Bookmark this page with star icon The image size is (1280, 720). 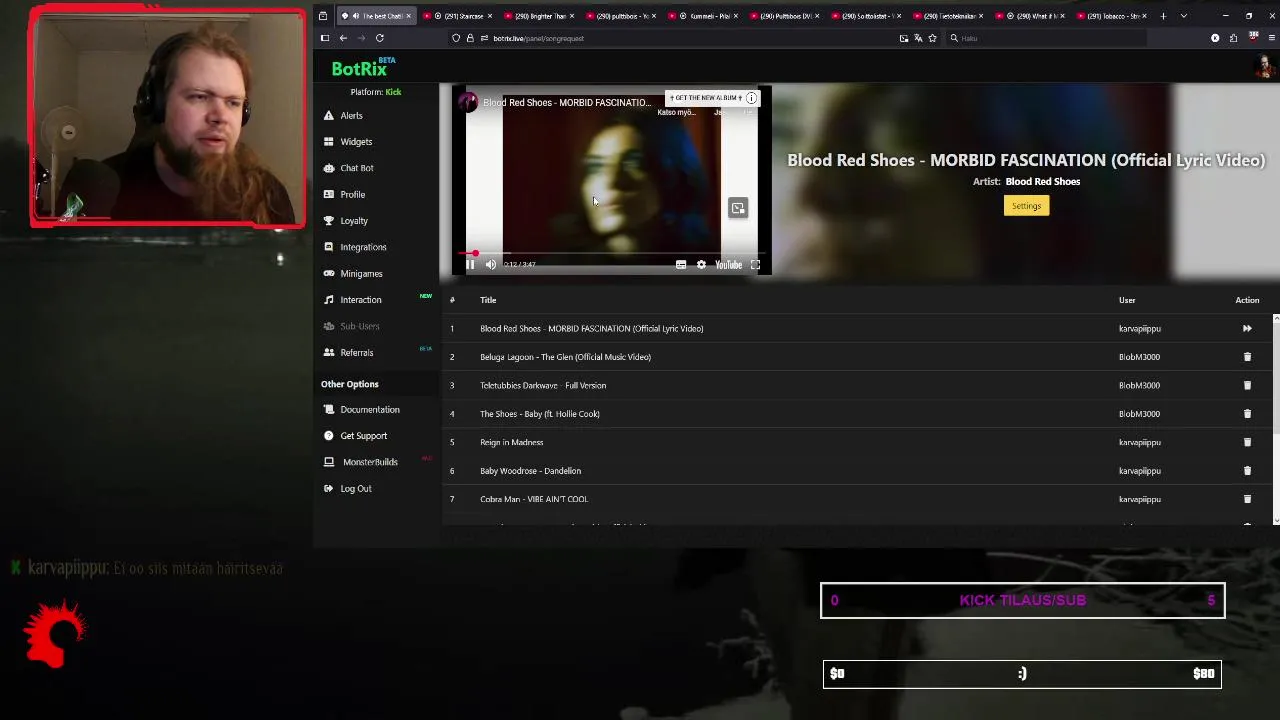click(932, 38)
